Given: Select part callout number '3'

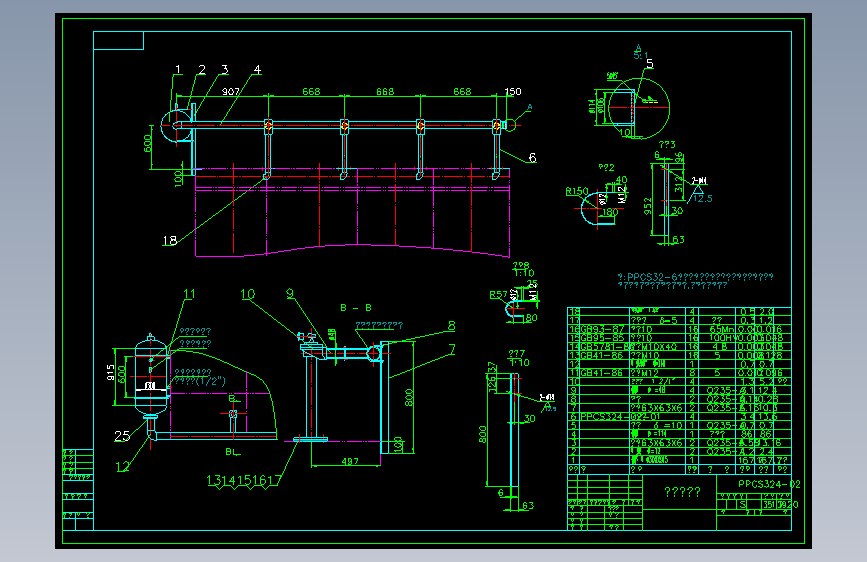Looking at the screenshot, I should click(x=224, y=70).
